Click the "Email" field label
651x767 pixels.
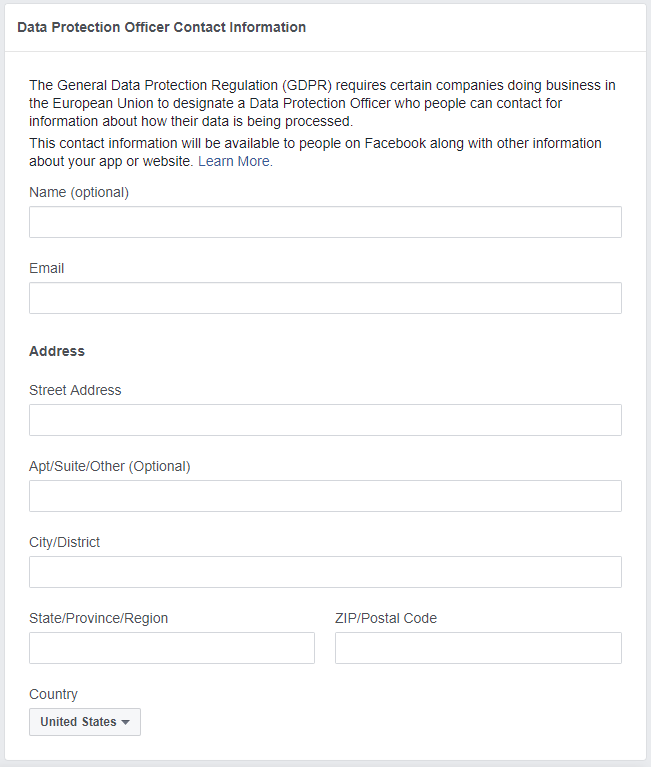pos(47,268)
